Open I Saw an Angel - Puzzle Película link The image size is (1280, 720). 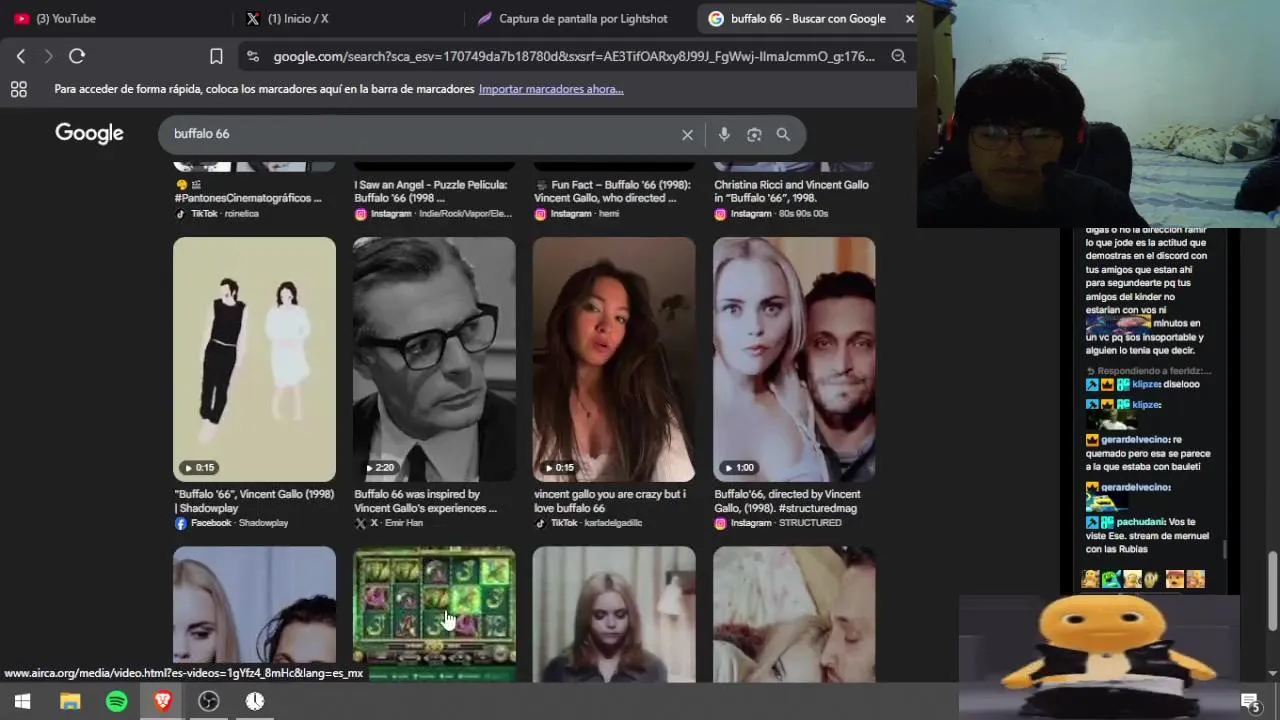click(x=430, y=191)
